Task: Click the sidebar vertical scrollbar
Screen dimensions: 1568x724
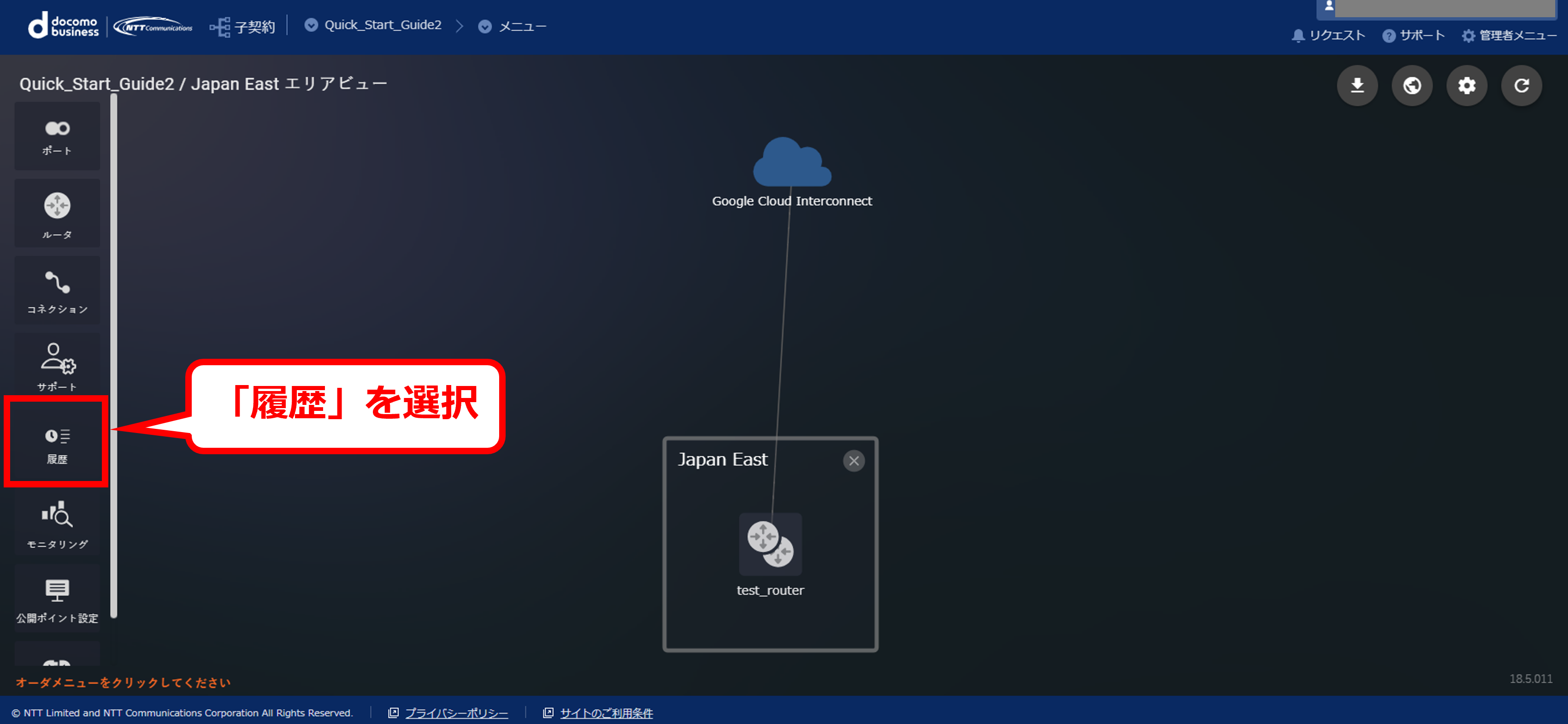Action: click(114, 356)
